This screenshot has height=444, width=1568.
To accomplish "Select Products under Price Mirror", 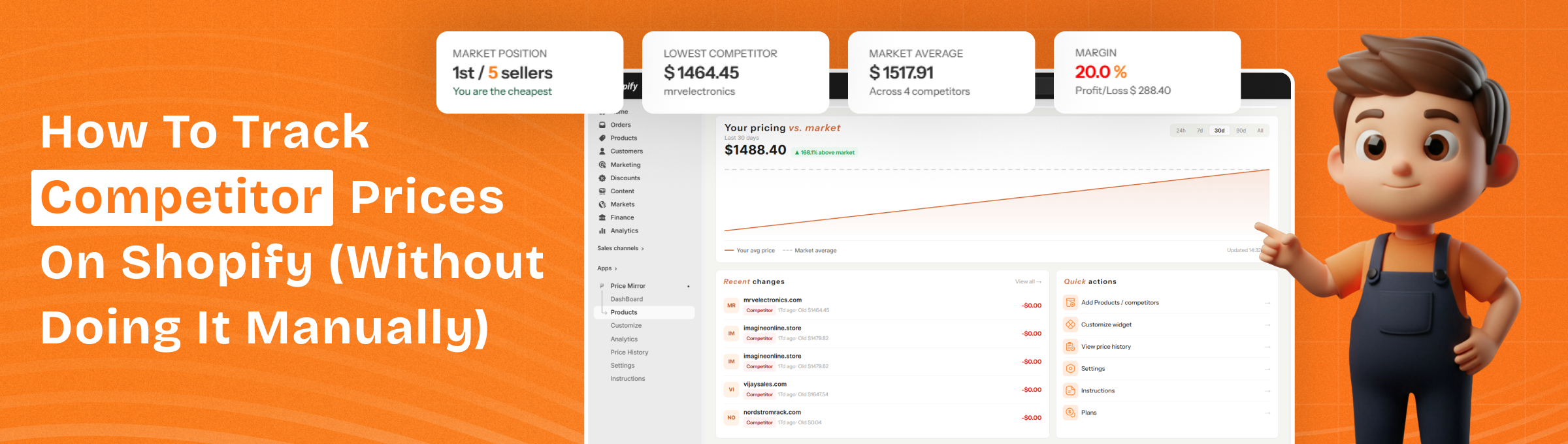I will (x=644, y=312).
